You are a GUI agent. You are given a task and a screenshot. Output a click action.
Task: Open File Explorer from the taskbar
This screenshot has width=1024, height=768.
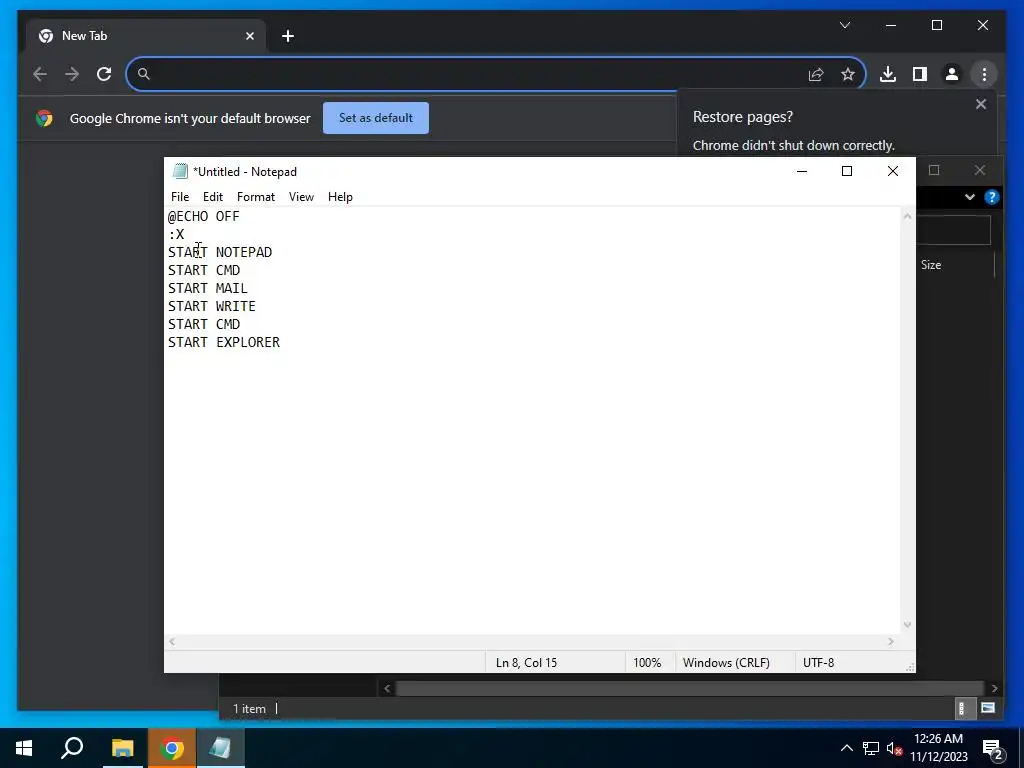click(x=122, y=748)
